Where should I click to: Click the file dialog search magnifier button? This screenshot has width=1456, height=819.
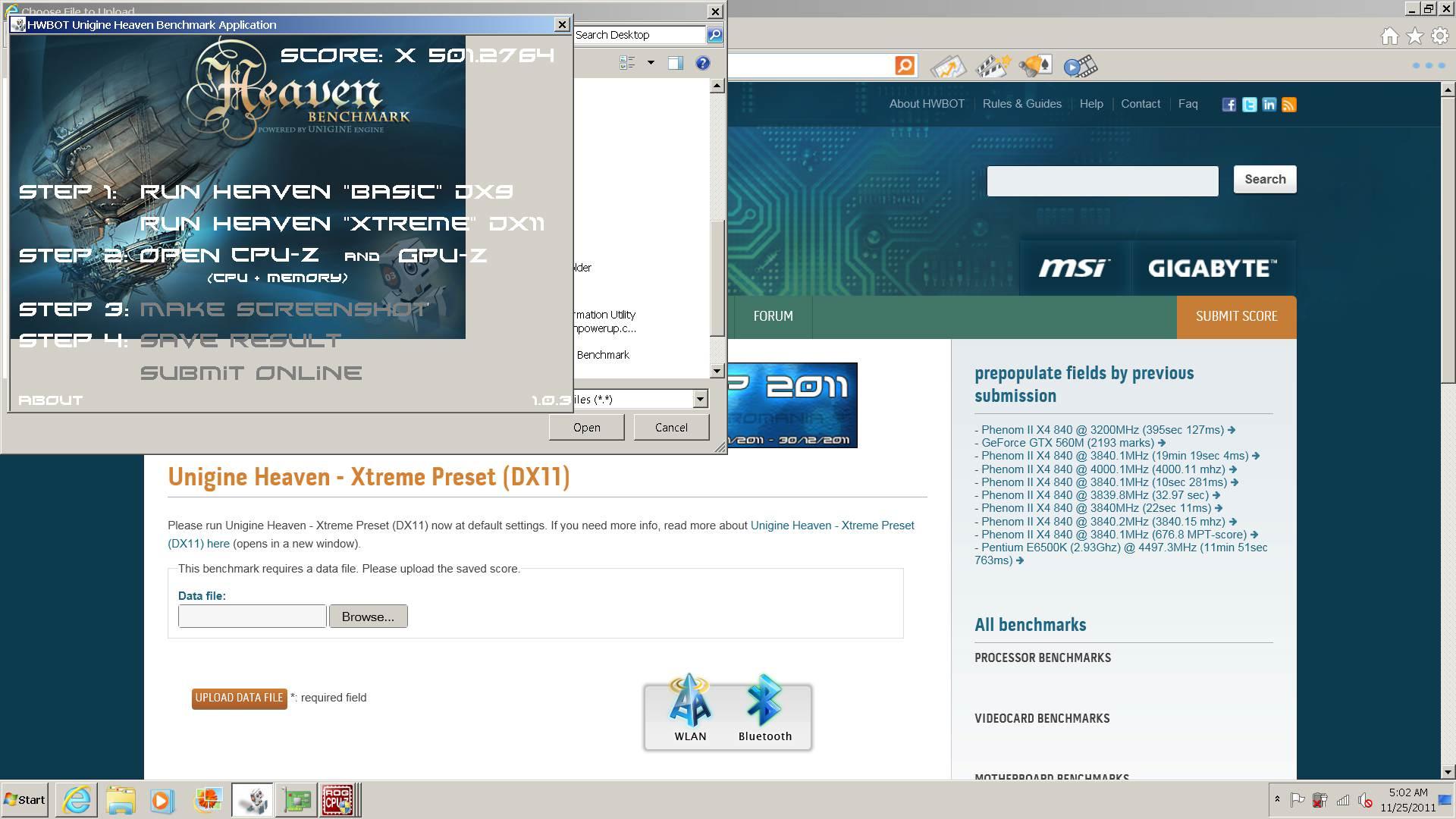tap(714, 35)
